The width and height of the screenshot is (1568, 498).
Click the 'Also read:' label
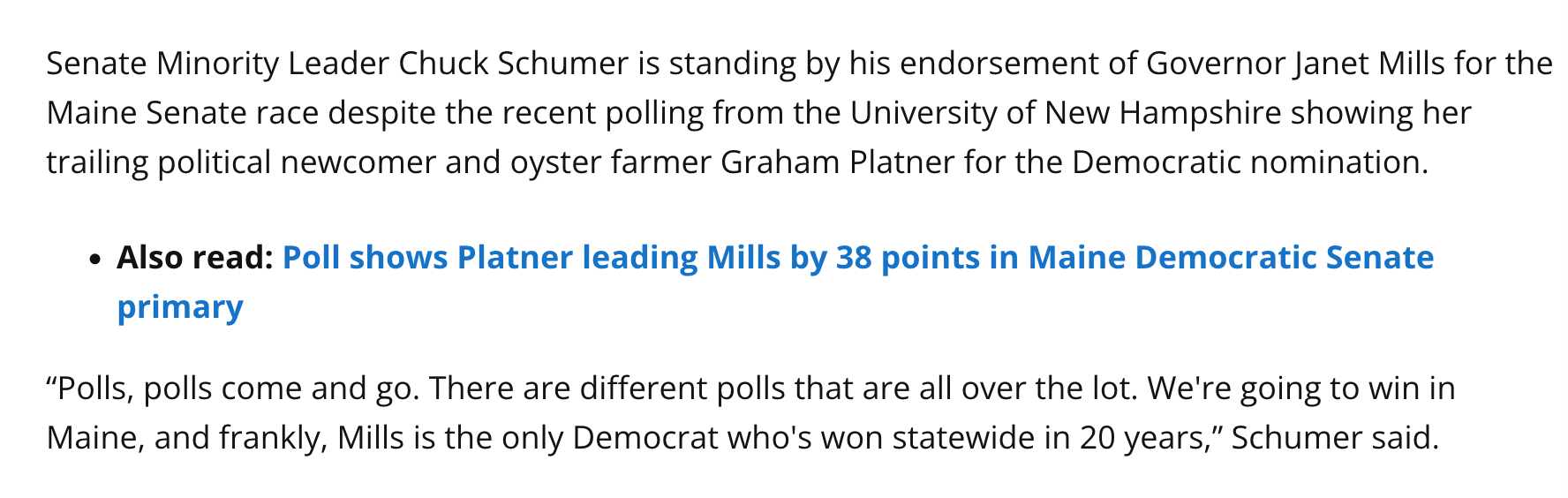point(194,258)
